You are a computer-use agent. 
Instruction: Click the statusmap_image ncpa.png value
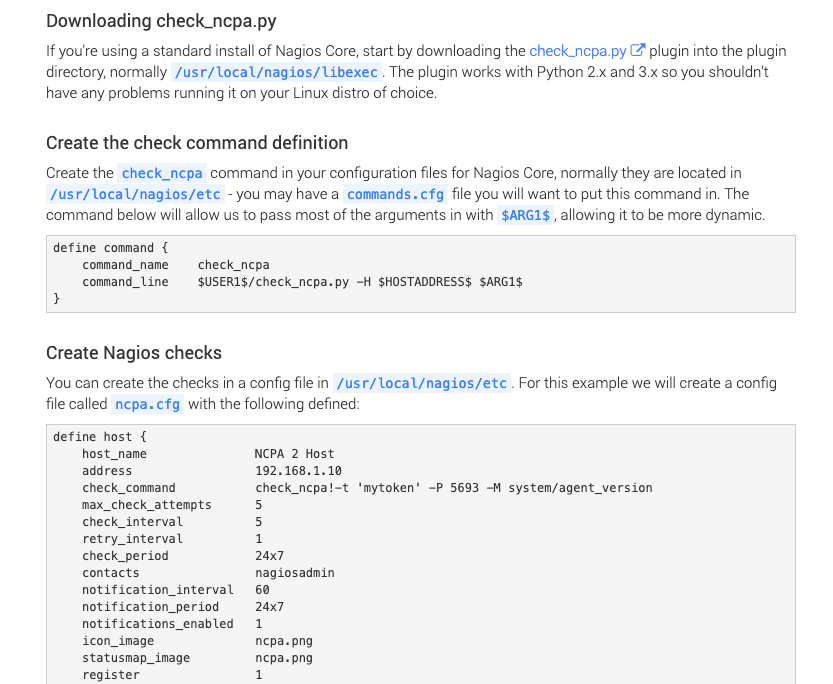[x=283, y=658]
